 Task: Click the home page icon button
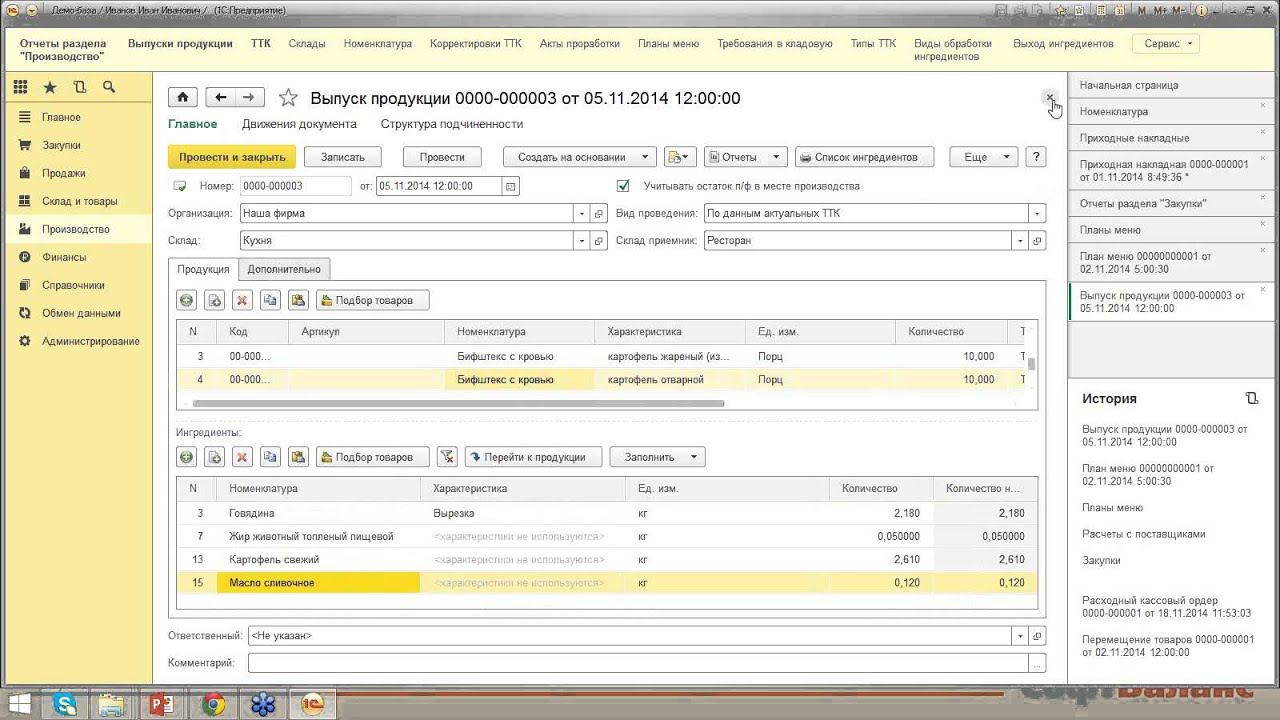tap(182, 97)
